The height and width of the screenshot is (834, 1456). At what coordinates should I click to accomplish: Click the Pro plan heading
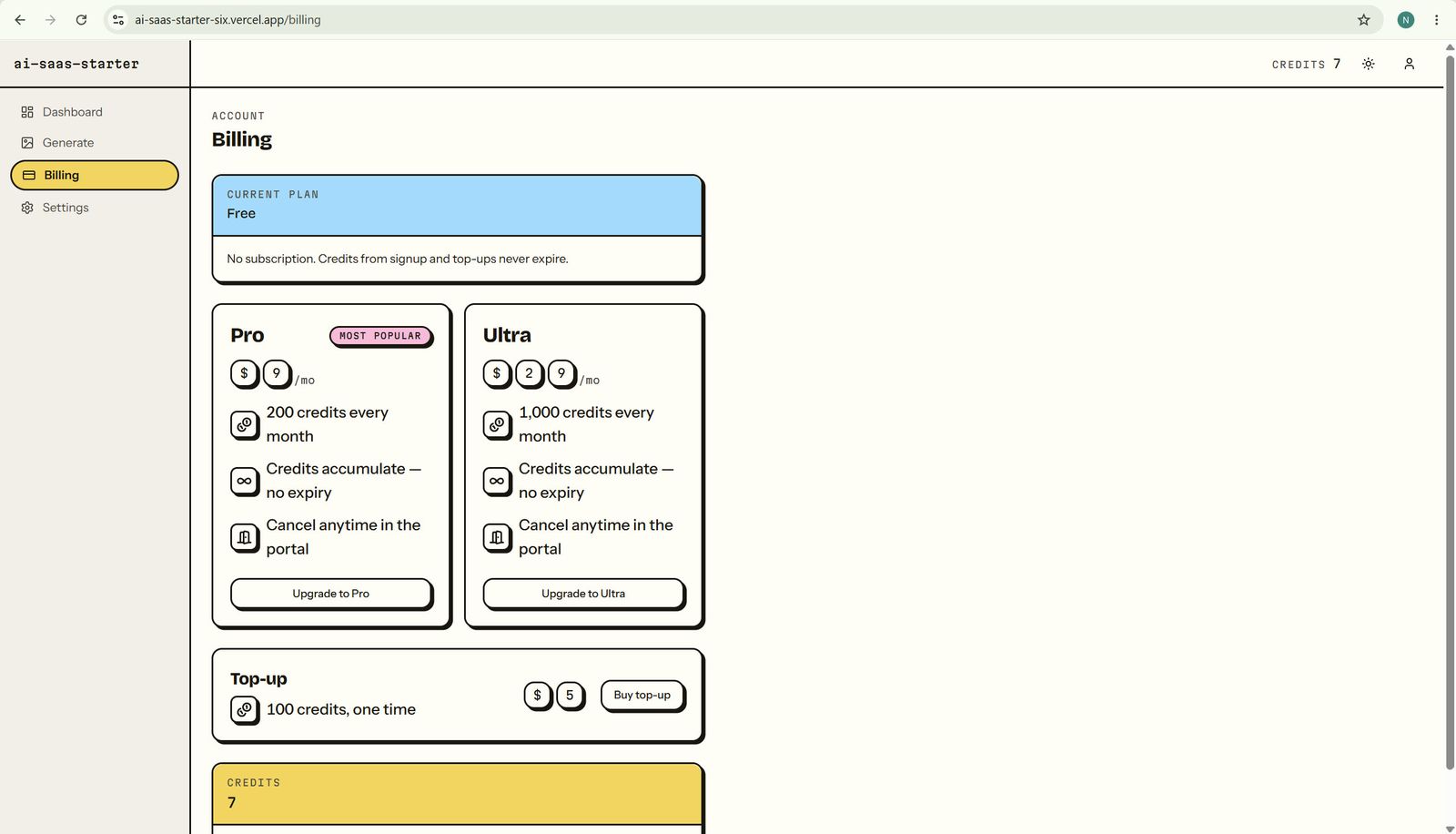point(248,335)
